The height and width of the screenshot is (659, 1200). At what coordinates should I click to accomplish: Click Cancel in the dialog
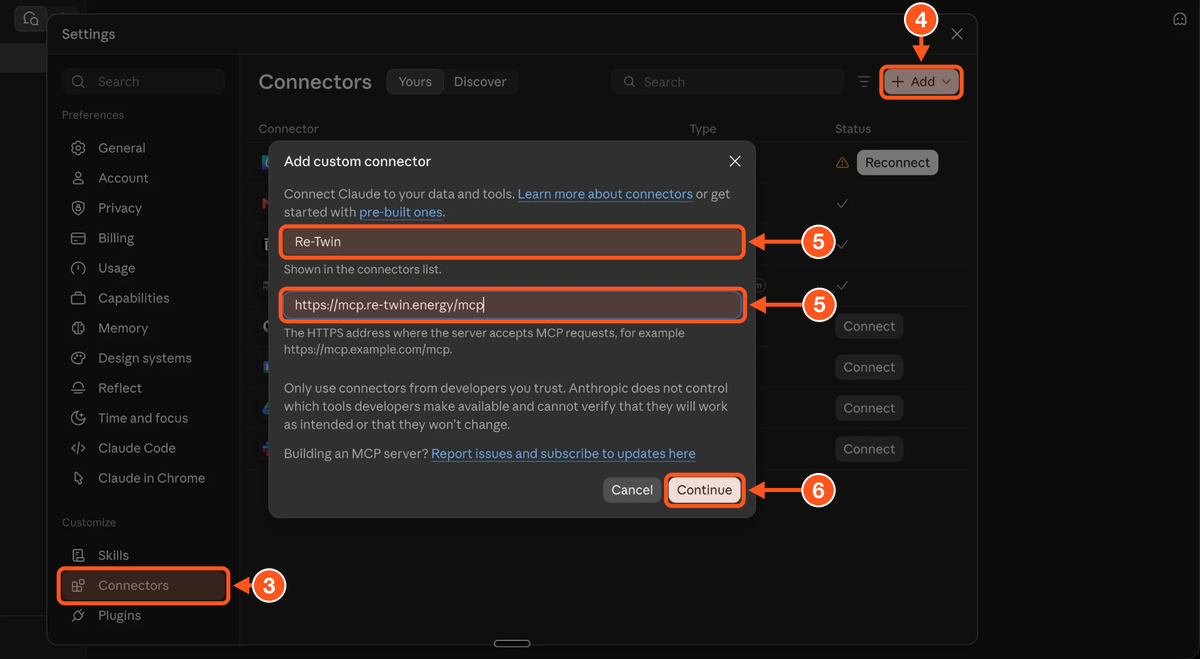(632, 490)
